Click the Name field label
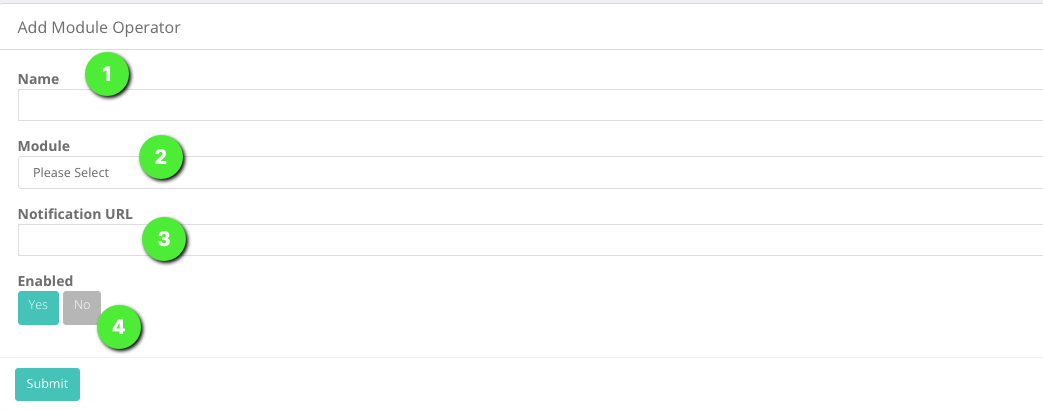 click(38, 79)
